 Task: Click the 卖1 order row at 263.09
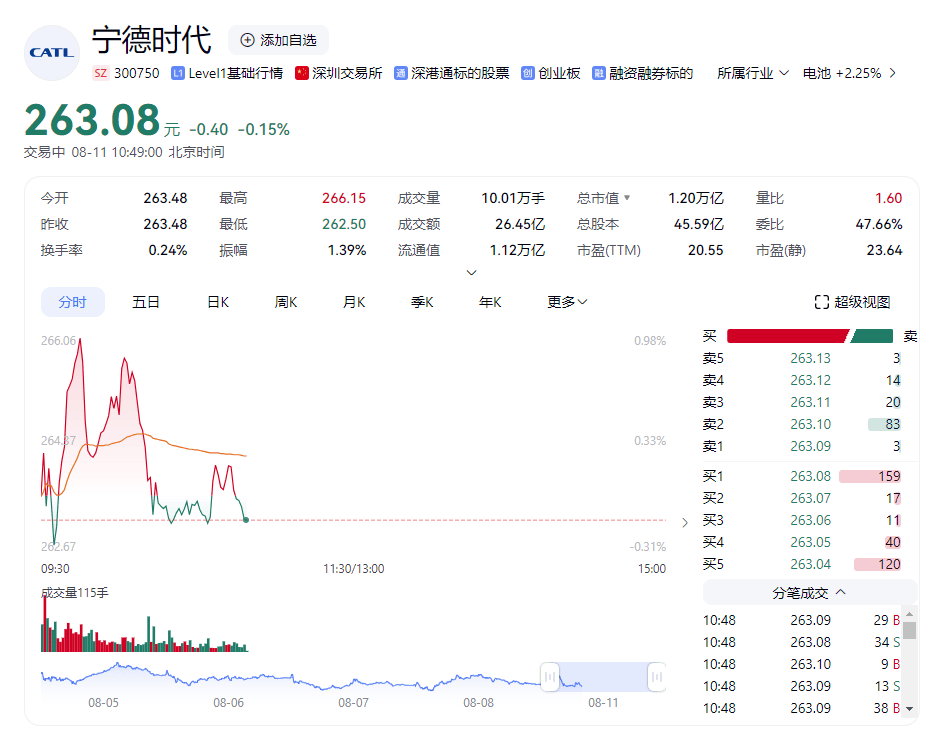click(802, 446)
